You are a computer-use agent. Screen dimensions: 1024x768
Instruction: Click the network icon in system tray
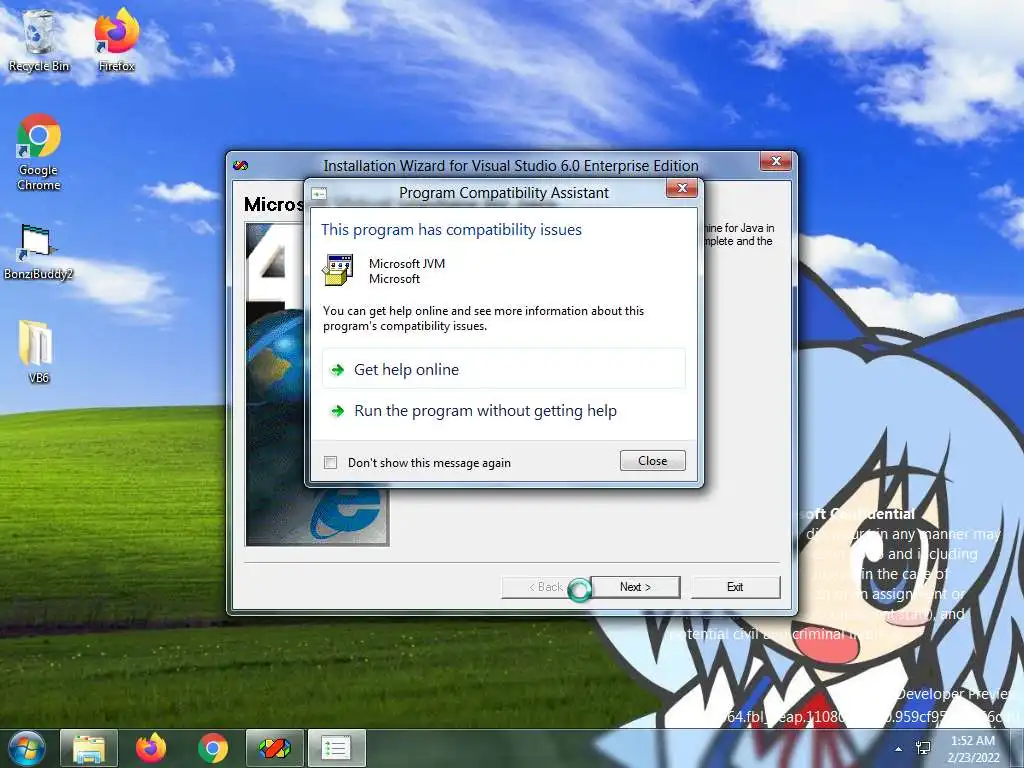(923, 748)
